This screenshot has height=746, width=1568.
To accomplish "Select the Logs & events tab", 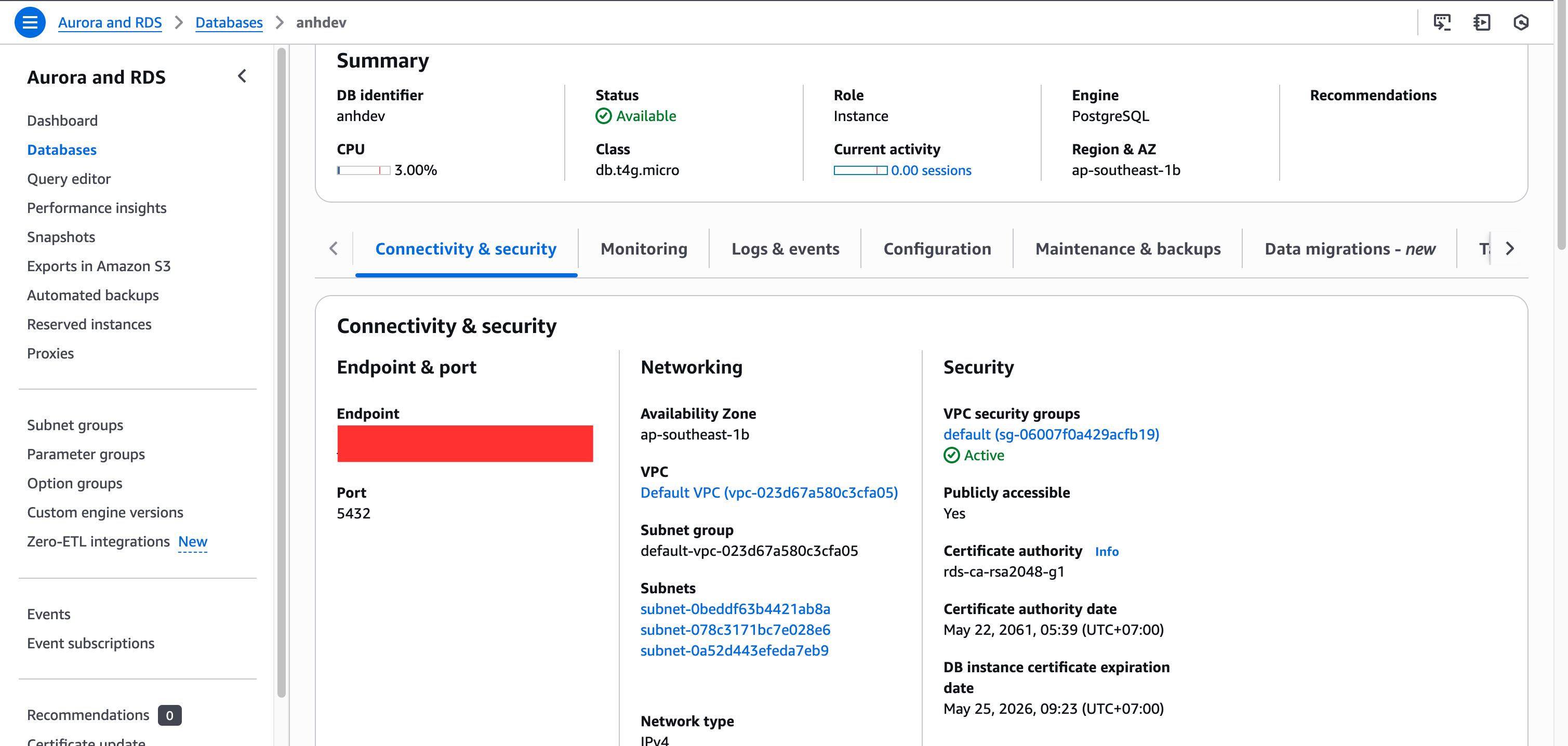I will [x=785, y=249].
